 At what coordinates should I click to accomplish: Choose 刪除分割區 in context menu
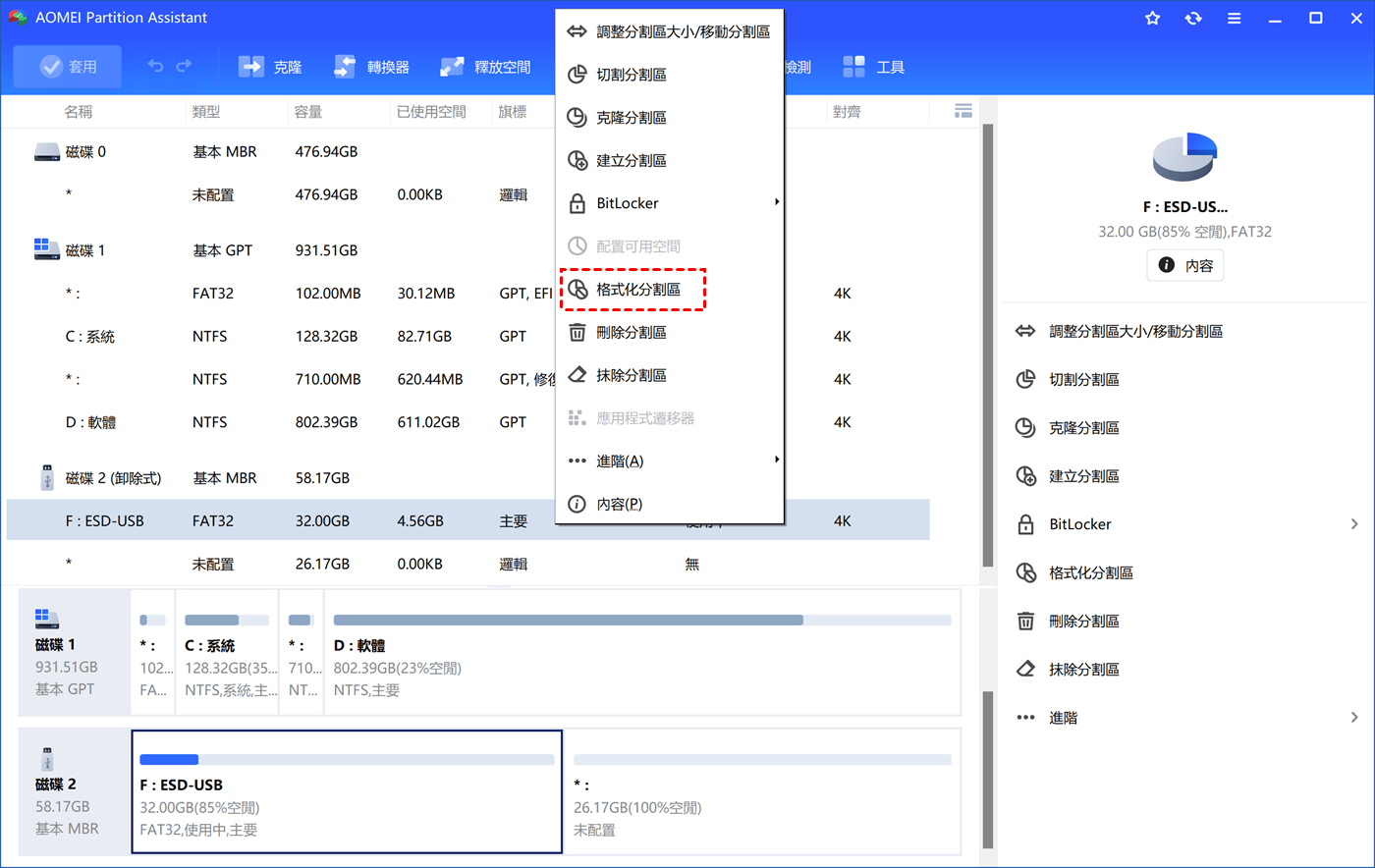[x=670, y=333]
